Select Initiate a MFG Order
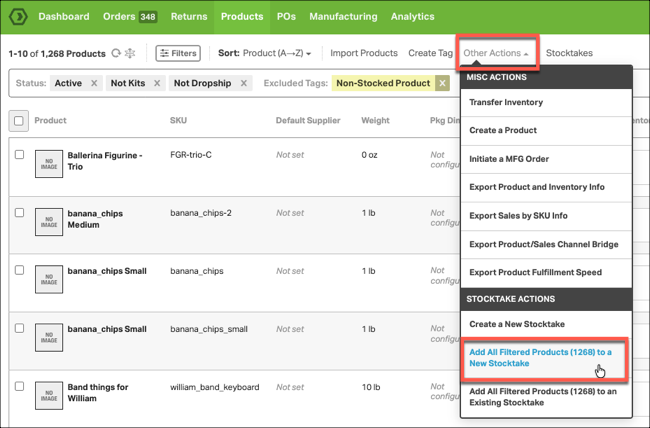Viewport: 650px width, 428px height. pyautogui.click(x=546, y=159)
